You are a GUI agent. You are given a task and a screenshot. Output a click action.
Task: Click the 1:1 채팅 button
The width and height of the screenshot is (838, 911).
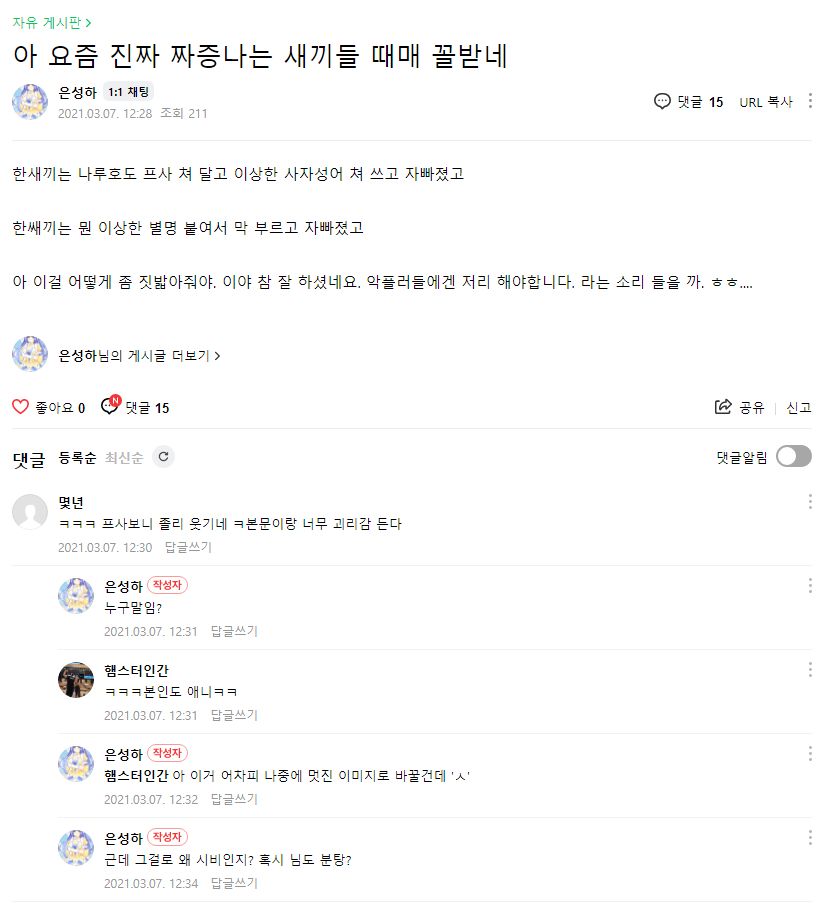[x=128, y=92]
